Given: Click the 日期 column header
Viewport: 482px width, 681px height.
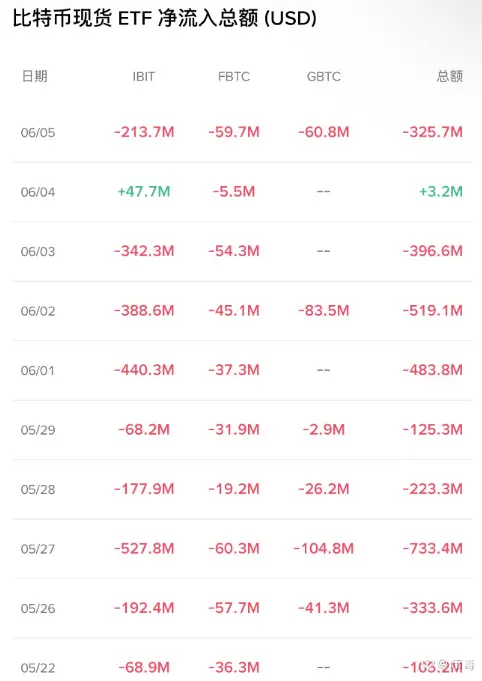Looking at the screenshot, I should [35, 76].
